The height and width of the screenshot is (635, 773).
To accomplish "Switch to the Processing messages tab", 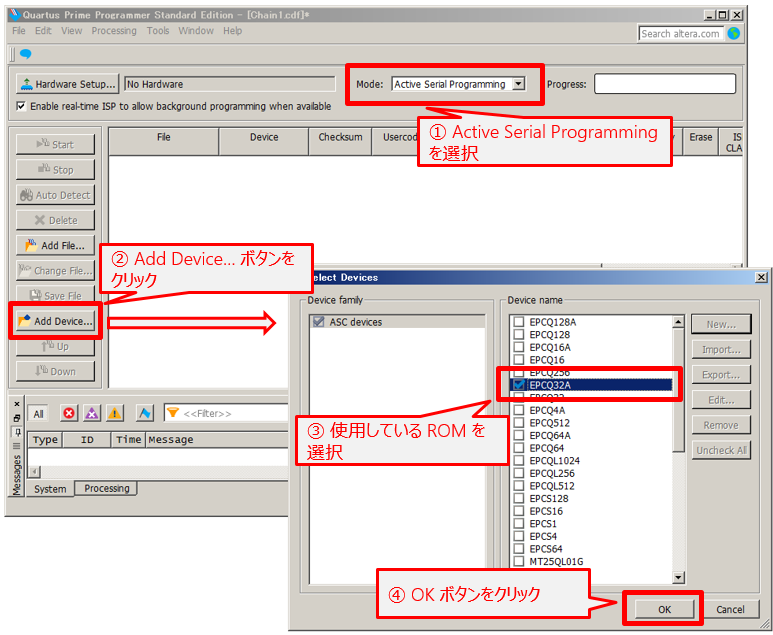I will (107, 488).
